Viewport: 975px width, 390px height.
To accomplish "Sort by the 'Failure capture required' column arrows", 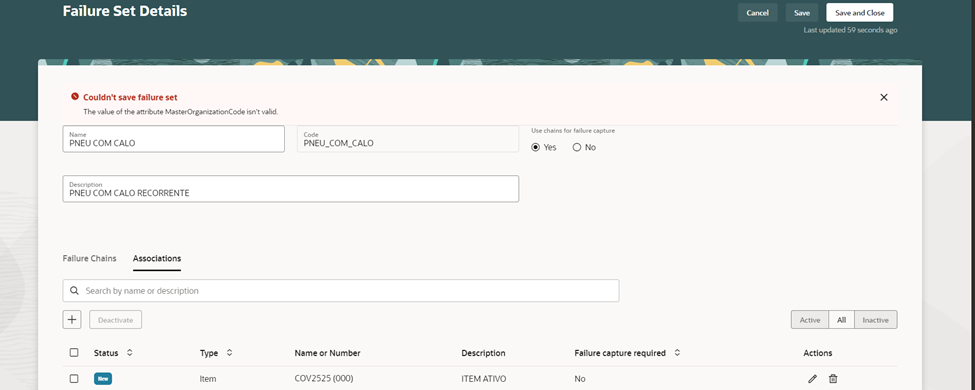I will (677, 353).
